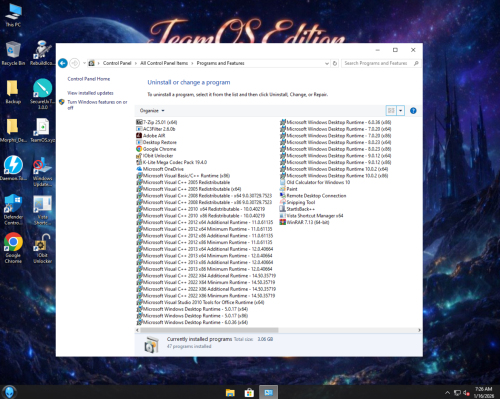The height and width of the screenshot is (399, 500).
Task: Open Defender Control desktop shortcut
Action: (13, 209)
